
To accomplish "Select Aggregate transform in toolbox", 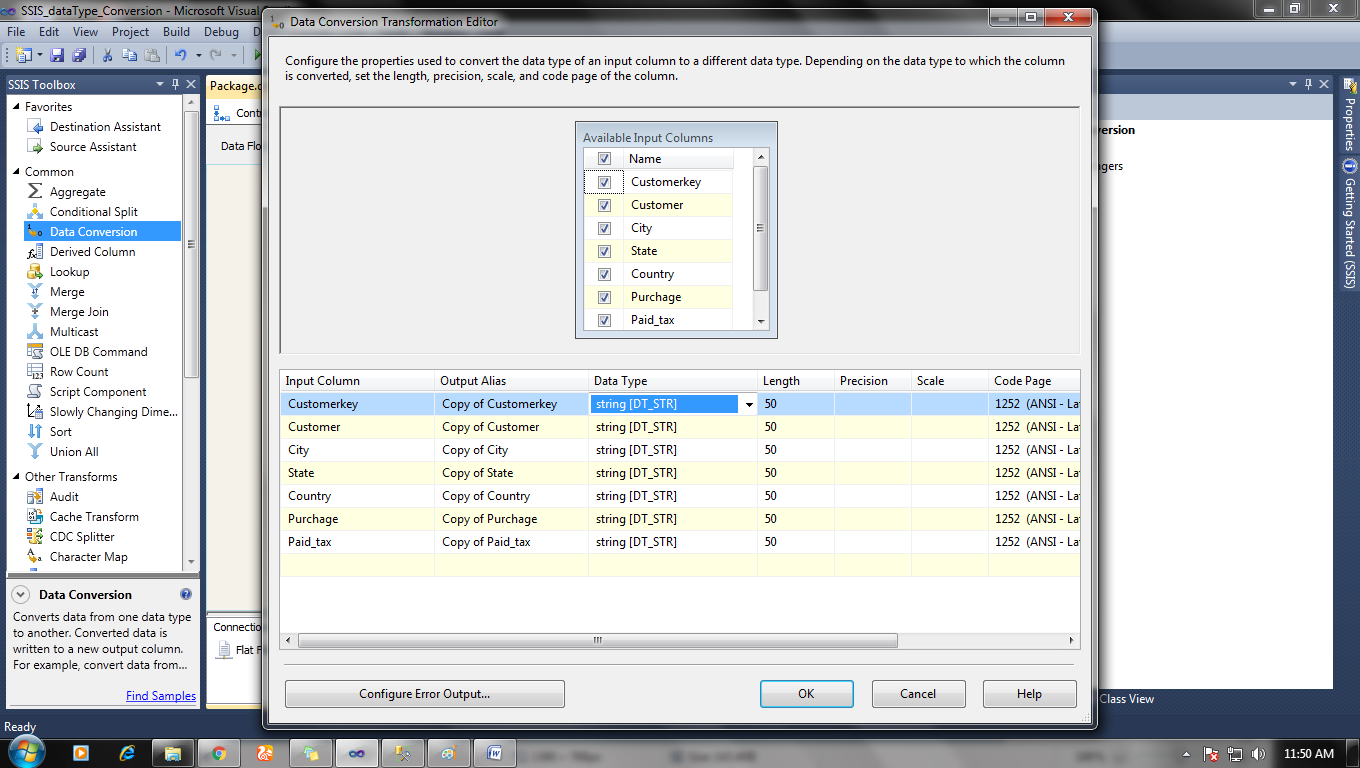I will tap(78, 192).
